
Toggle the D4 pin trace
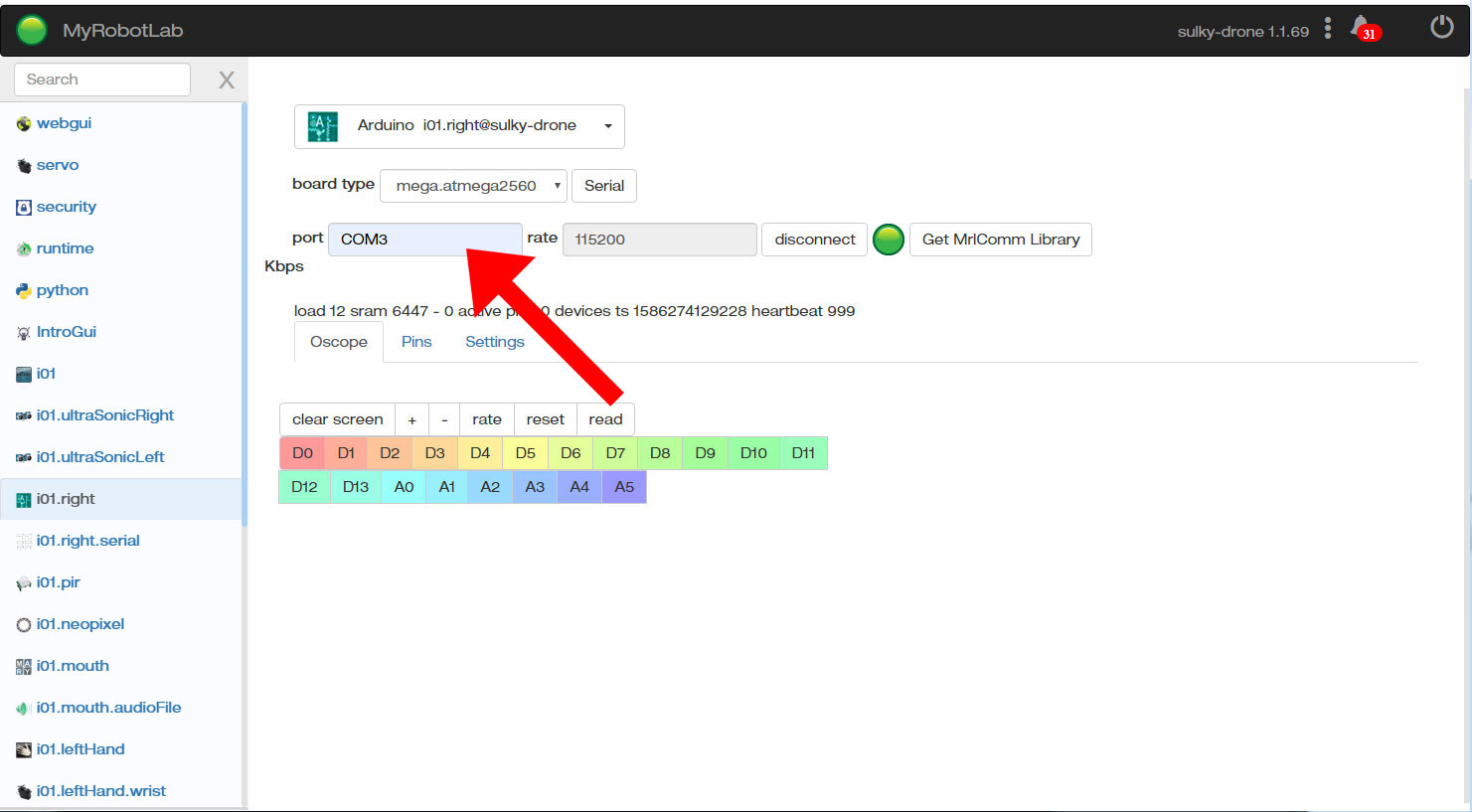click(x=480, y=453)
